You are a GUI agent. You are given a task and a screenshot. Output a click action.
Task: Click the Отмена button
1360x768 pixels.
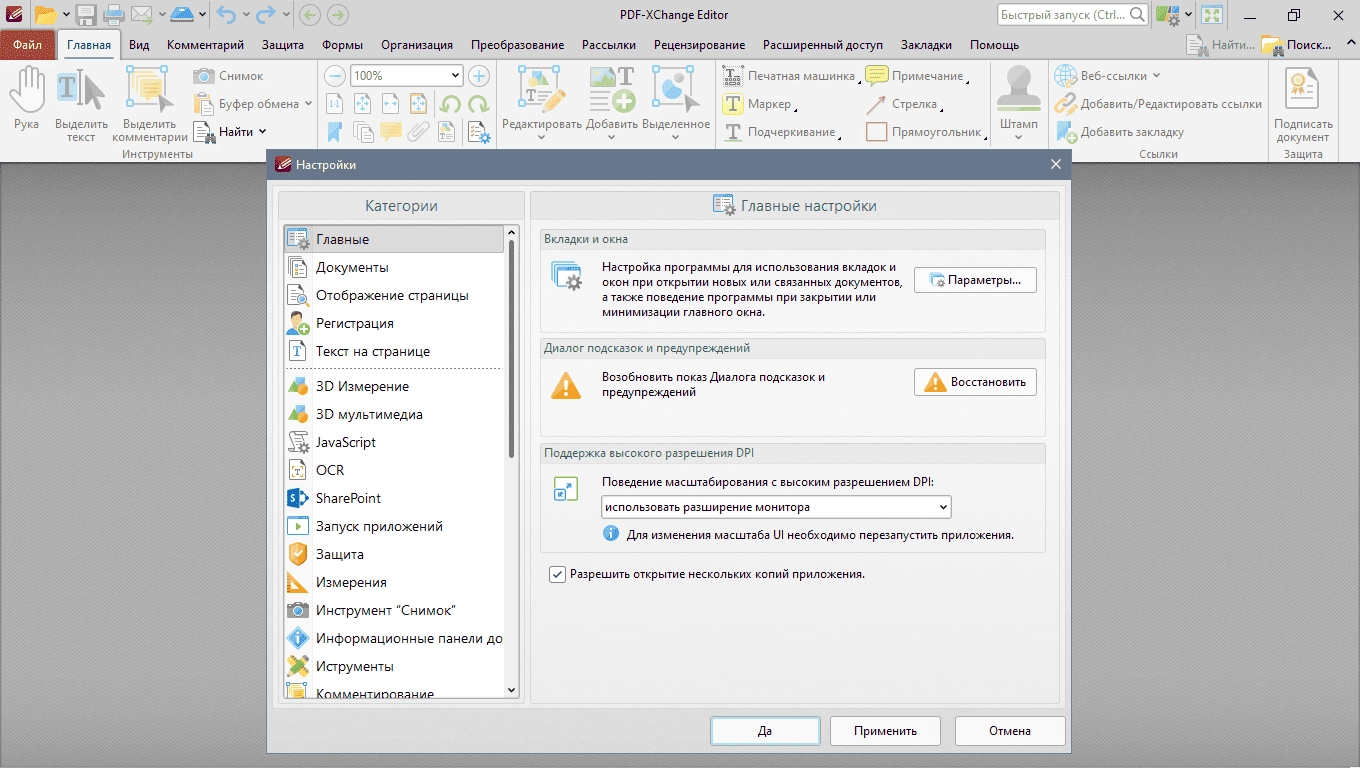point(1010,731)
